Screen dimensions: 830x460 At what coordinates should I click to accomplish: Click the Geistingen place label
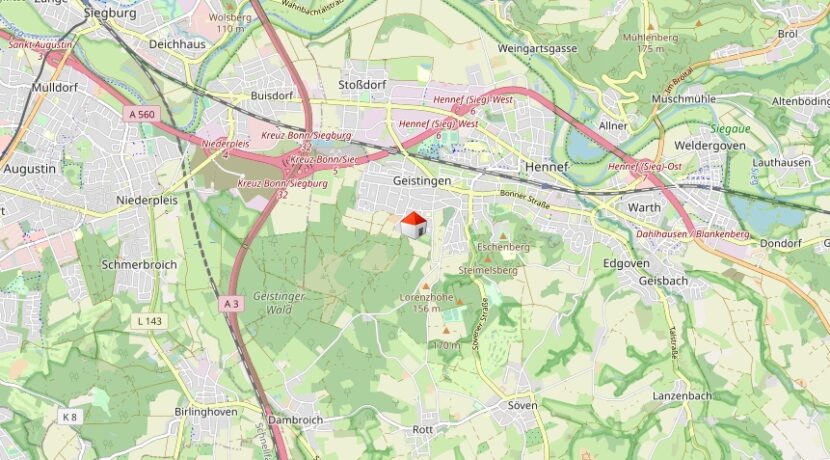pos(422,181)
